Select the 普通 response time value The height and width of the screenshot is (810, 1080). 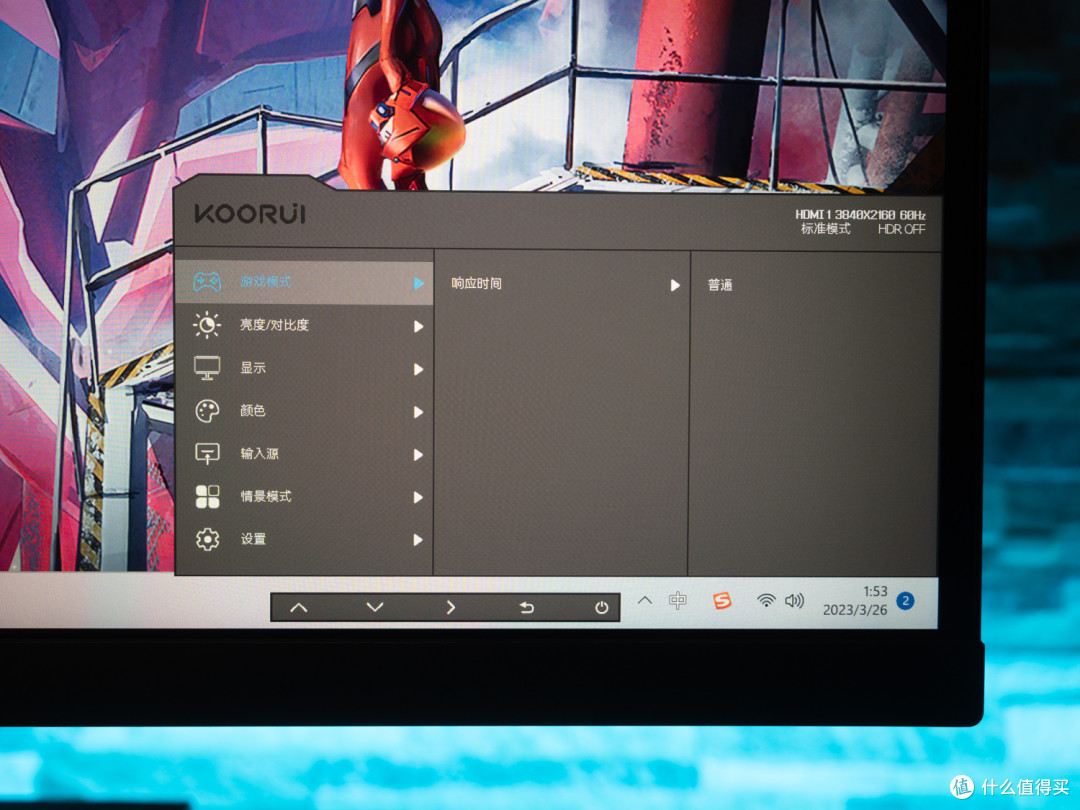pos(720,285)
